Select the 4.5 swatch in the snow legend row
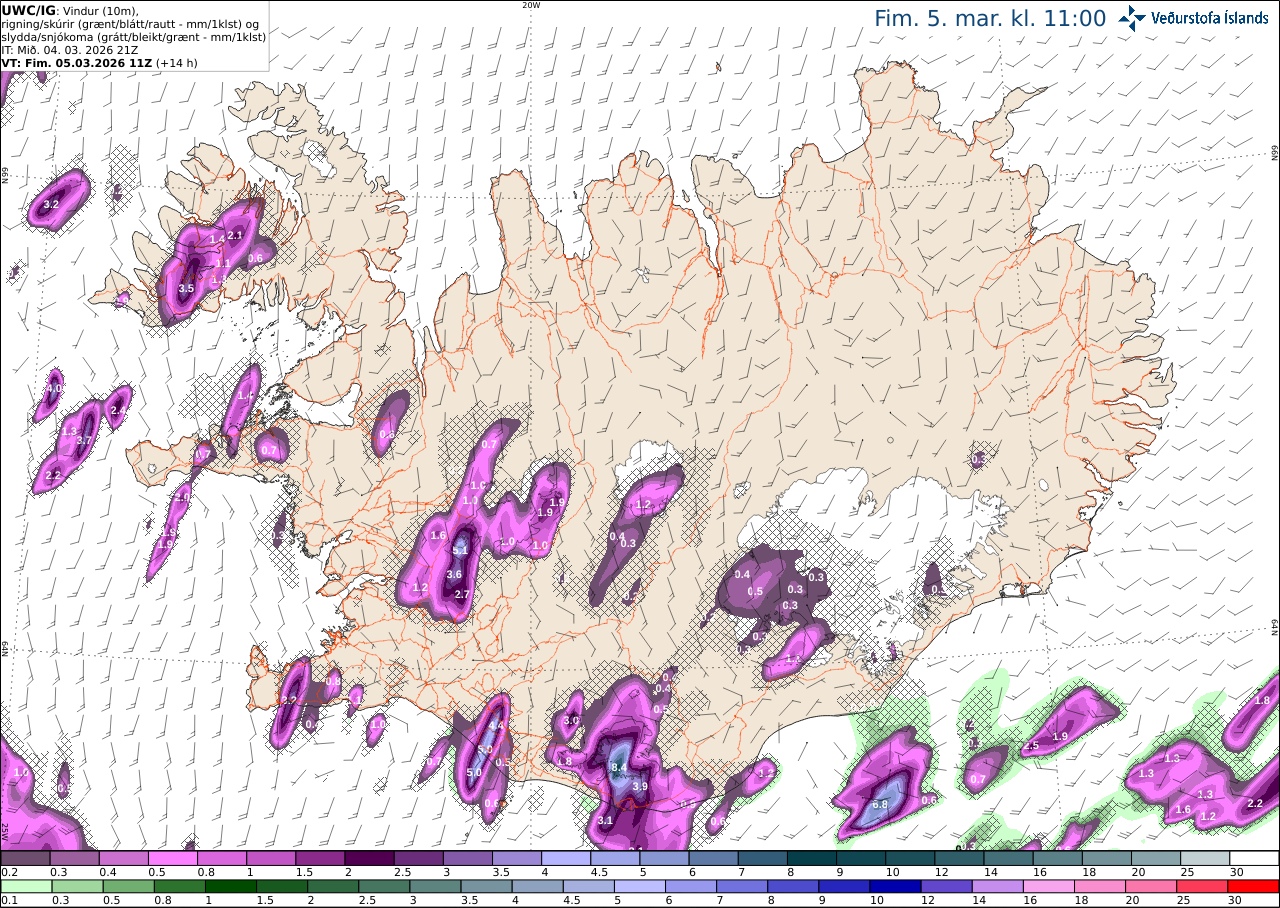This screenshot has width=1280, height=908. pyautogui.click(x=615, y=858)
